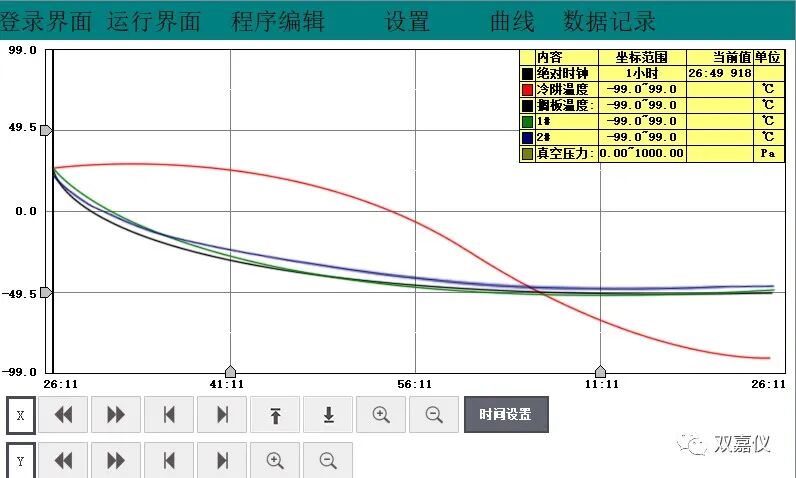Click the 单位 column header

pos(768,57)
